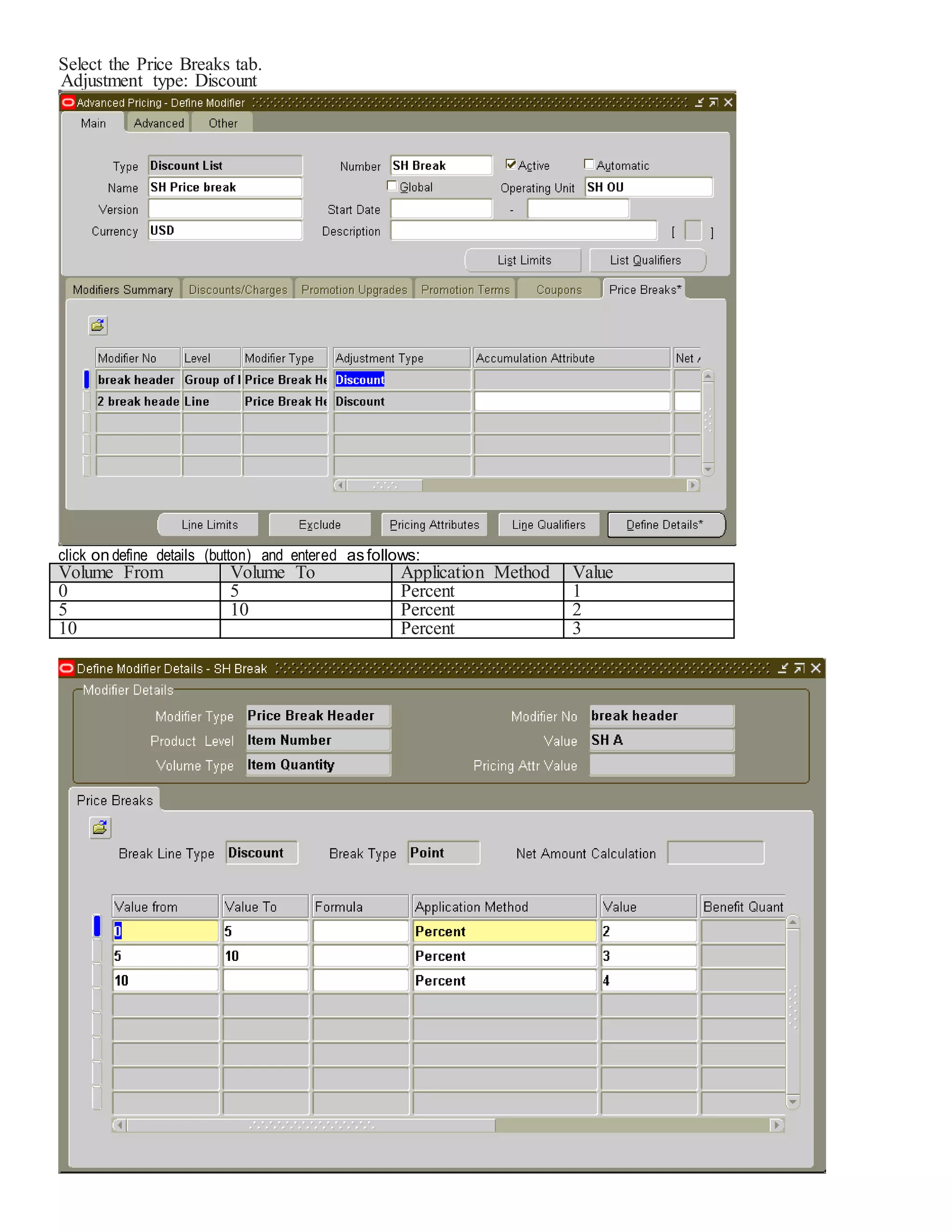Viewport: 952px width, 1232px height.
Task: Select the Price Breaks* tab in Define Modifier
Action: coord(645,289)
